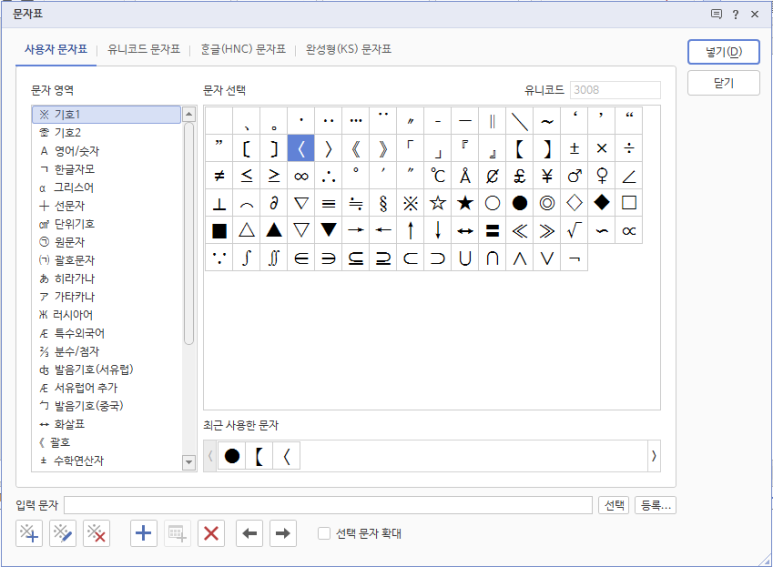This screenshot has width=773, height=567.
Task: Click recent black circle ● character
Action: (x=232, y=456)
